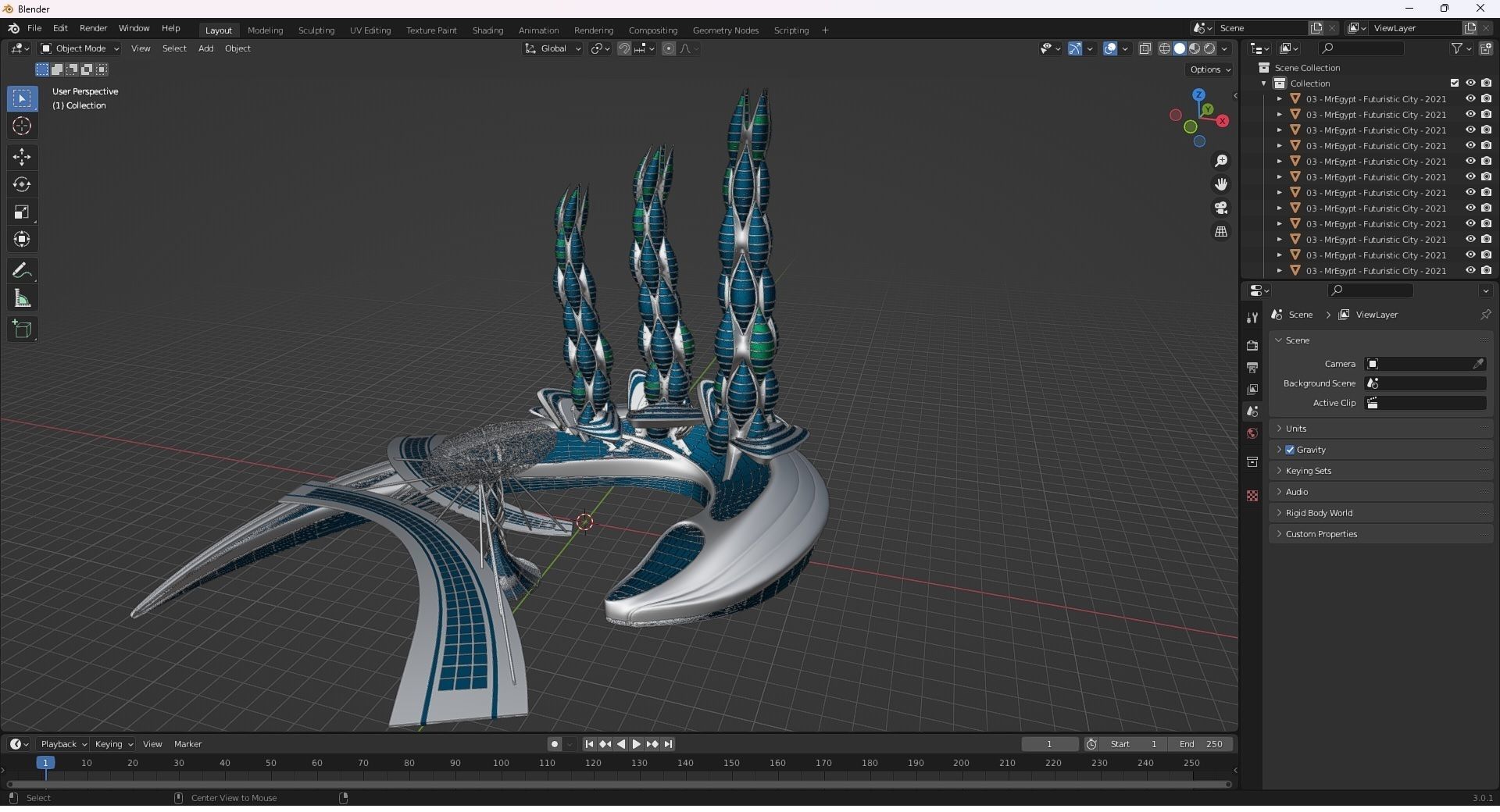Select the Add Cube tool
This screenshot has height=812, width=1500.
point(22,329)
